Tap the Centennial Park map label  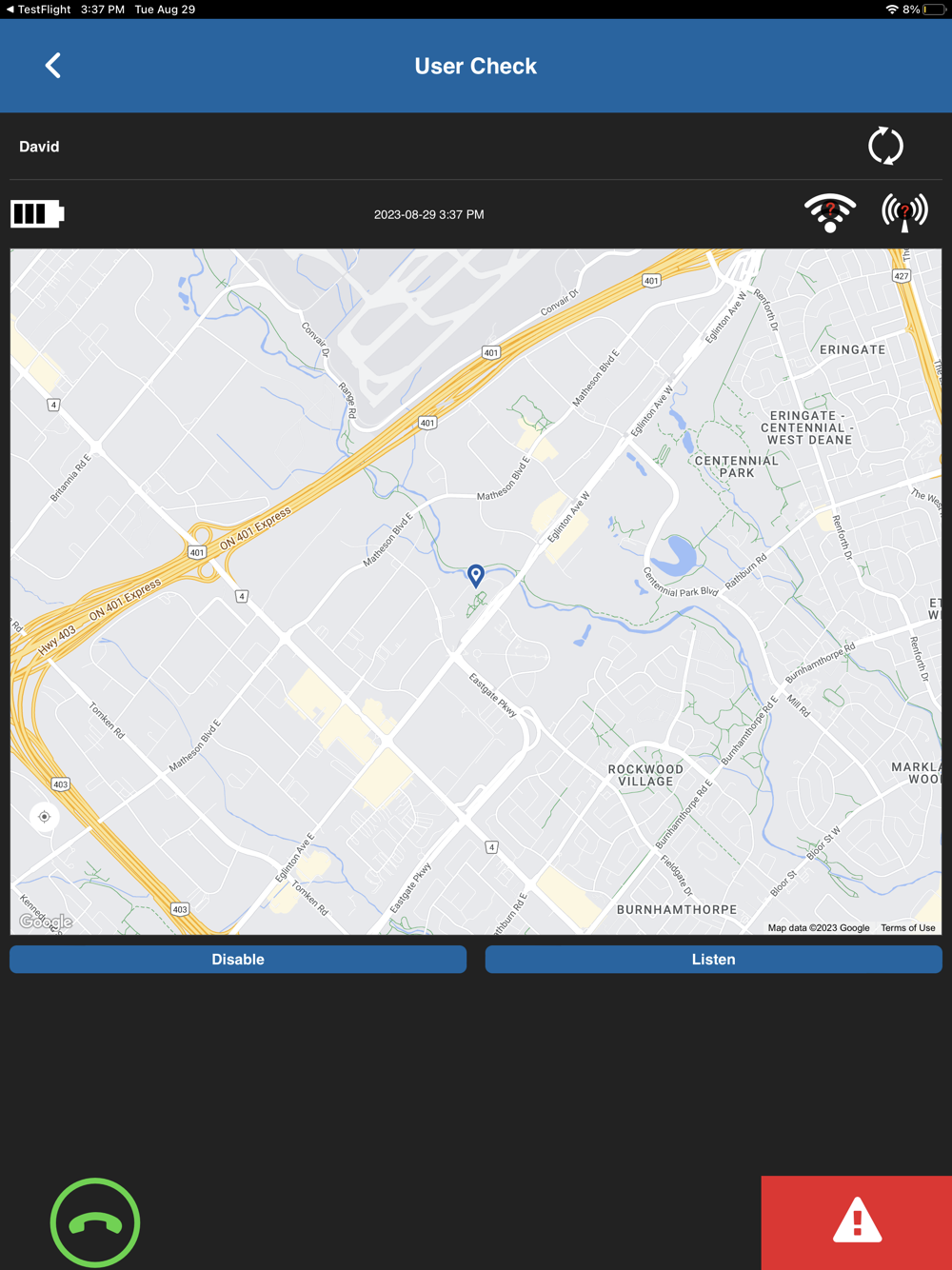tap(737, 466)
